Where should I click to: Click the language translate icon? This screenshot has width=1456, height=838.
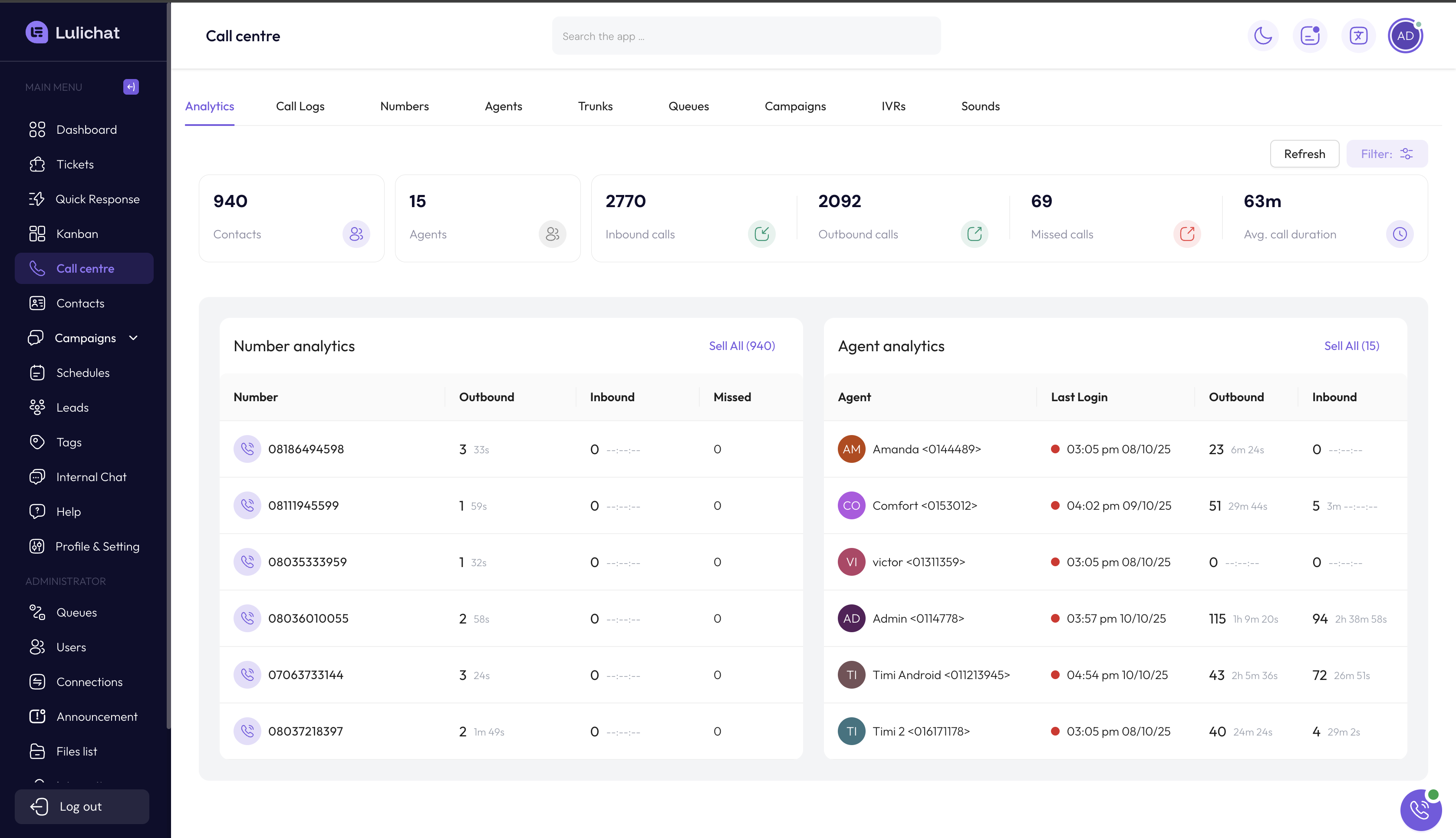click(1358, 36)
